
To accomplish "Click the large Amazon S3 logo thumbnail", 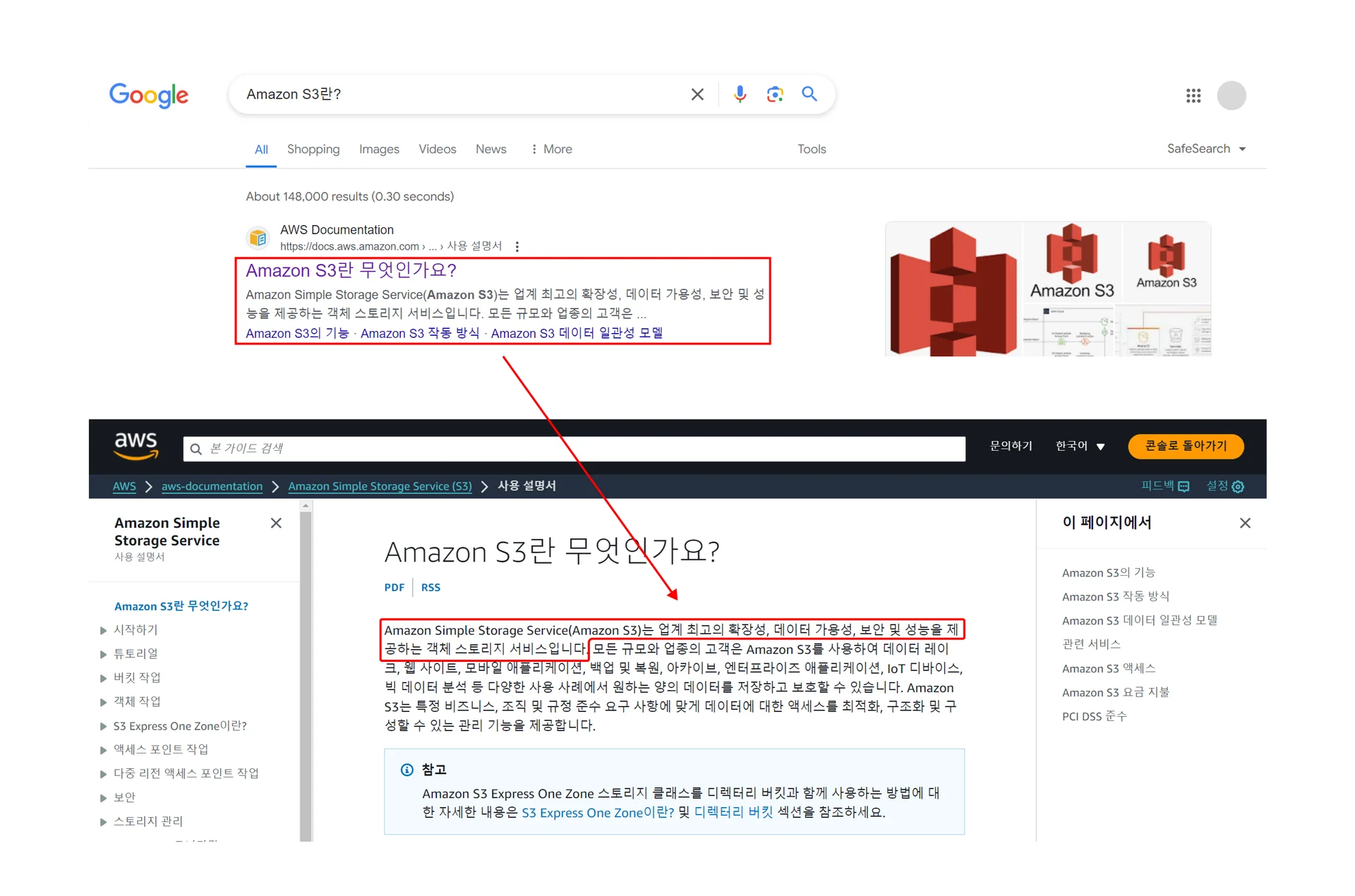I will [952, 290].
